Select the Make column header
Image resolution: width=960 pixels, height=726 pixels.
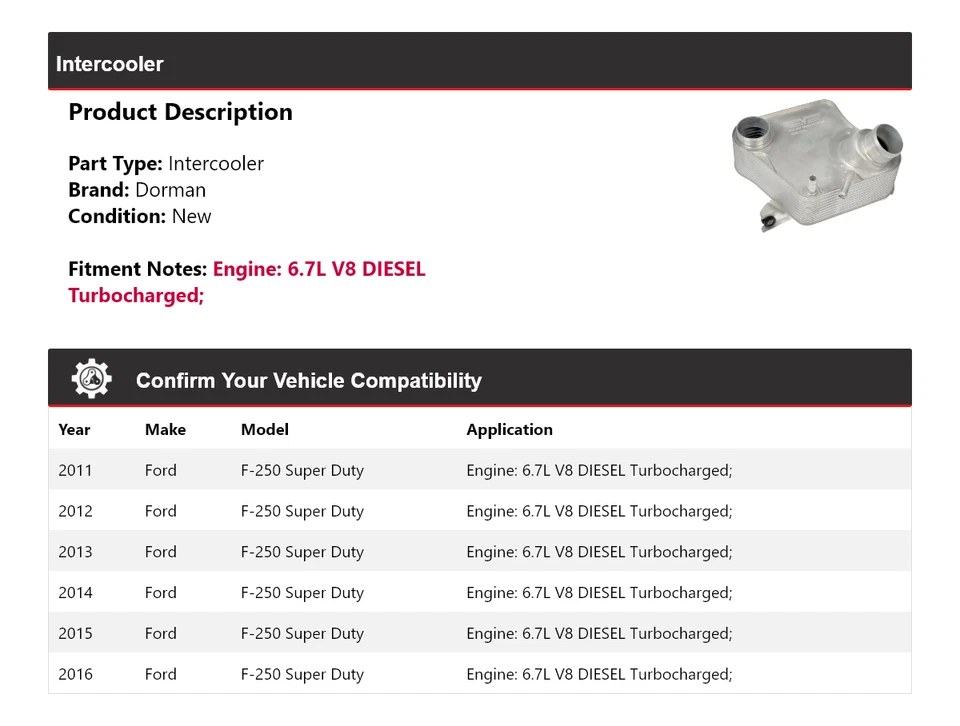pos(165,430)
